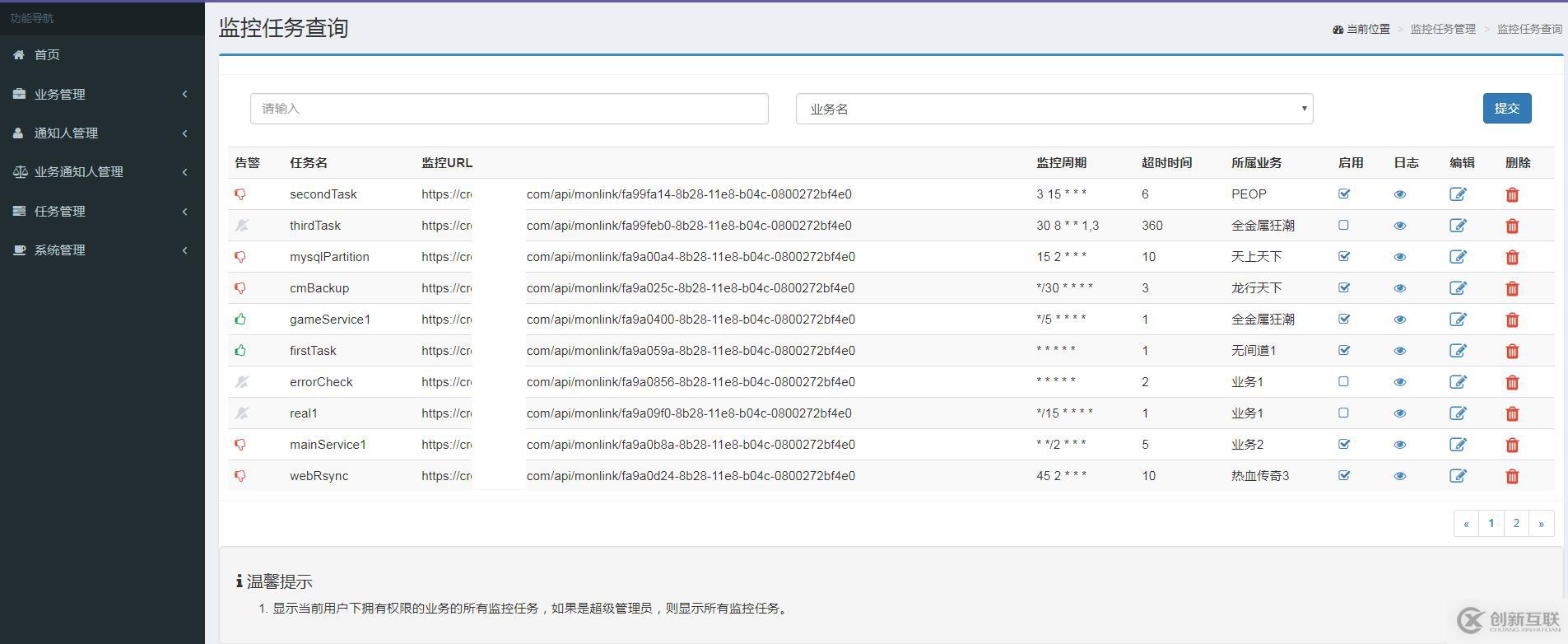Image resolution: width=1568 pixels, height=644 pixels.
Task: Delete gameService1 task
Action: (1512, 320)
